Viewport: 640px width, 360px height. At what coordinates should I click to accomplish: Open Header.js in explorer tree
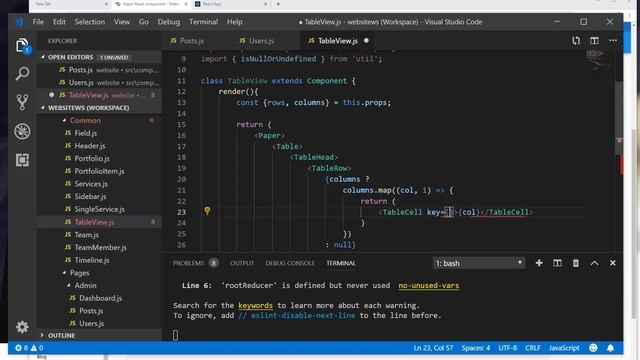99,146
